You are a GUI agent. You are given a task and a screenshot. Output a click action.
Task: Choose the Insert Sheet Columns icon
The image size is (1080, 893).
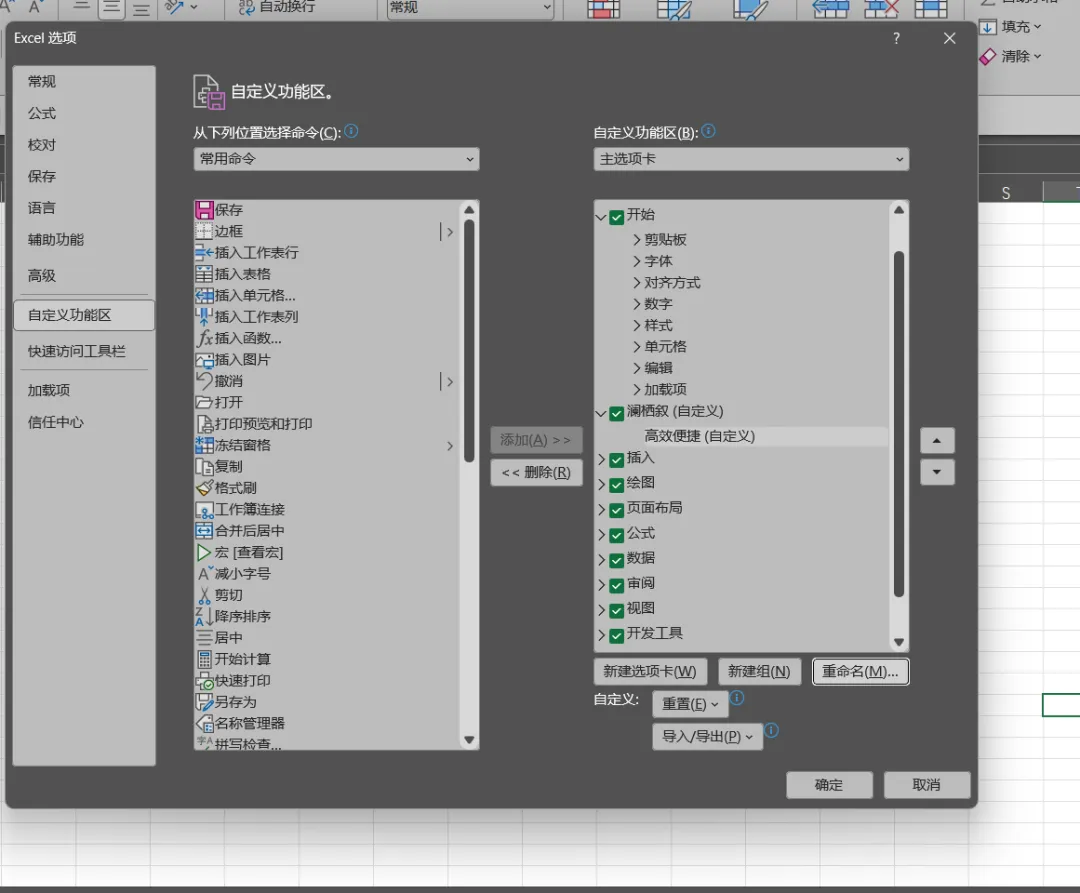(x=205, y=316)
